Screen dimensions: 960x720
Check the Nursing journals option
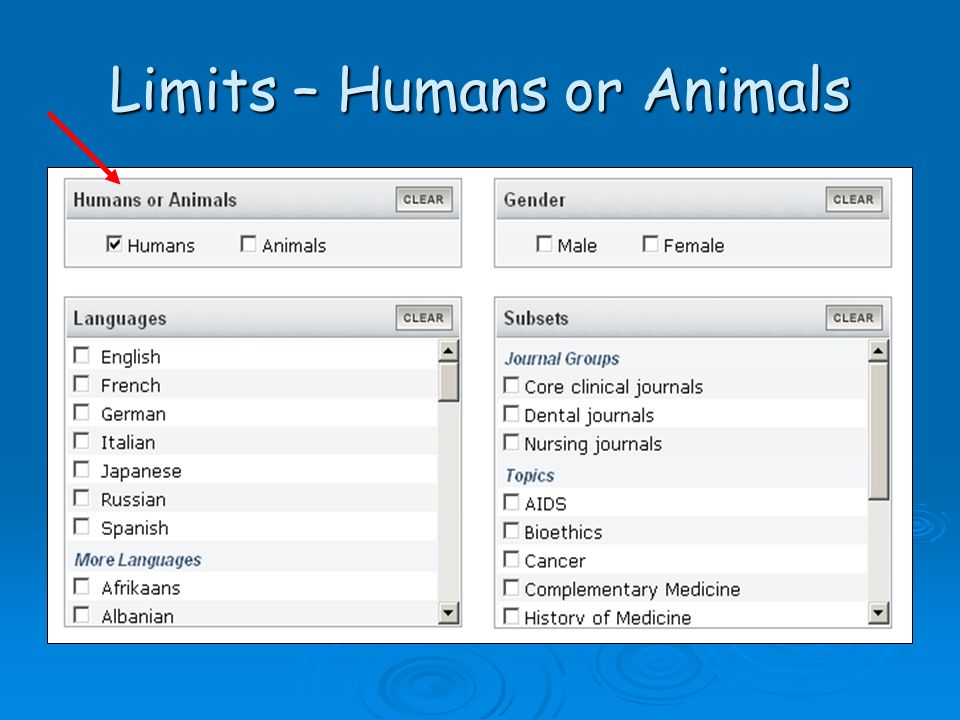pyautogui.click(x=511, y=443)
